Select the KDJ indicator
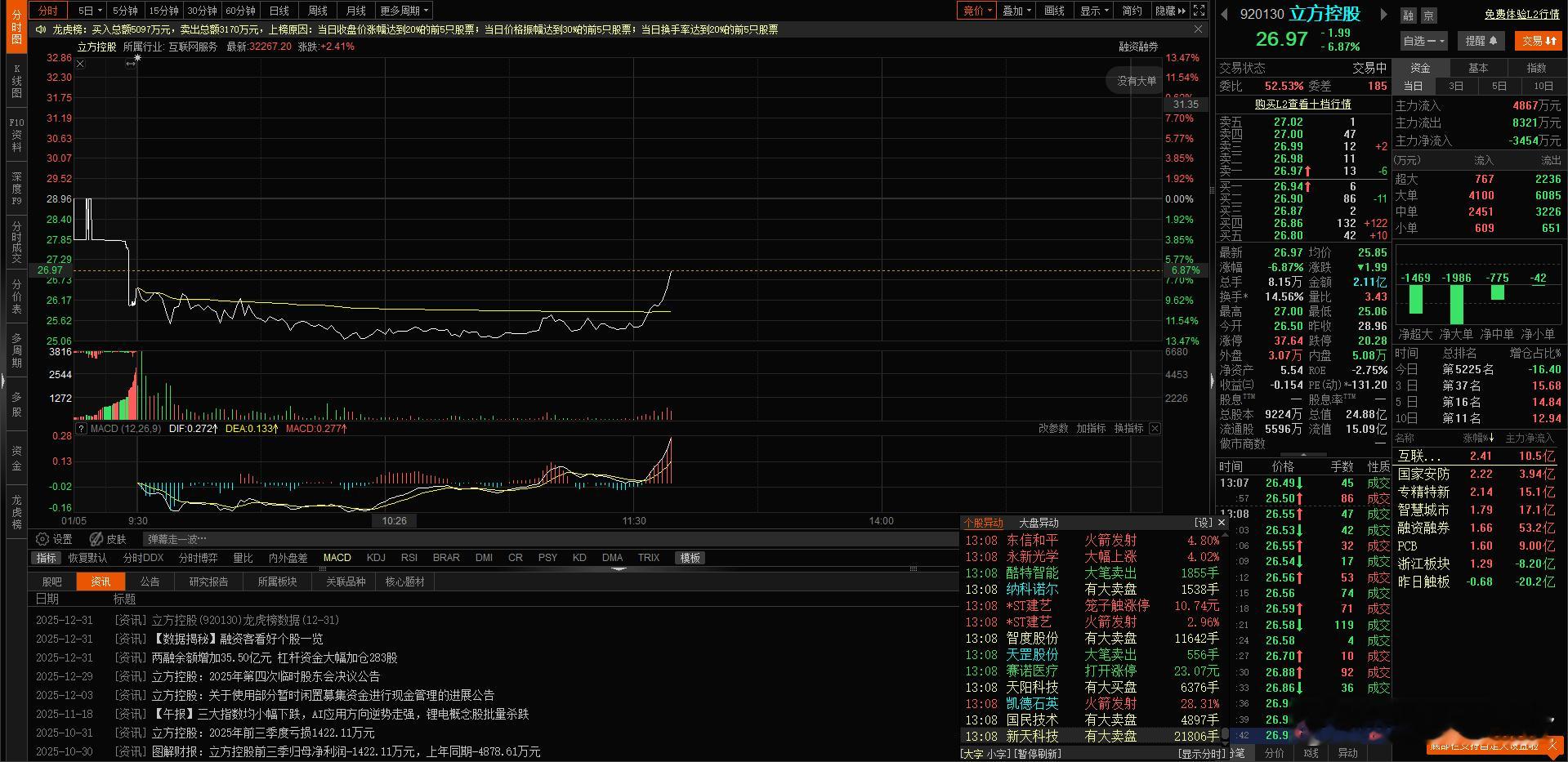The image size is (1568, 762). coord(376,558)
